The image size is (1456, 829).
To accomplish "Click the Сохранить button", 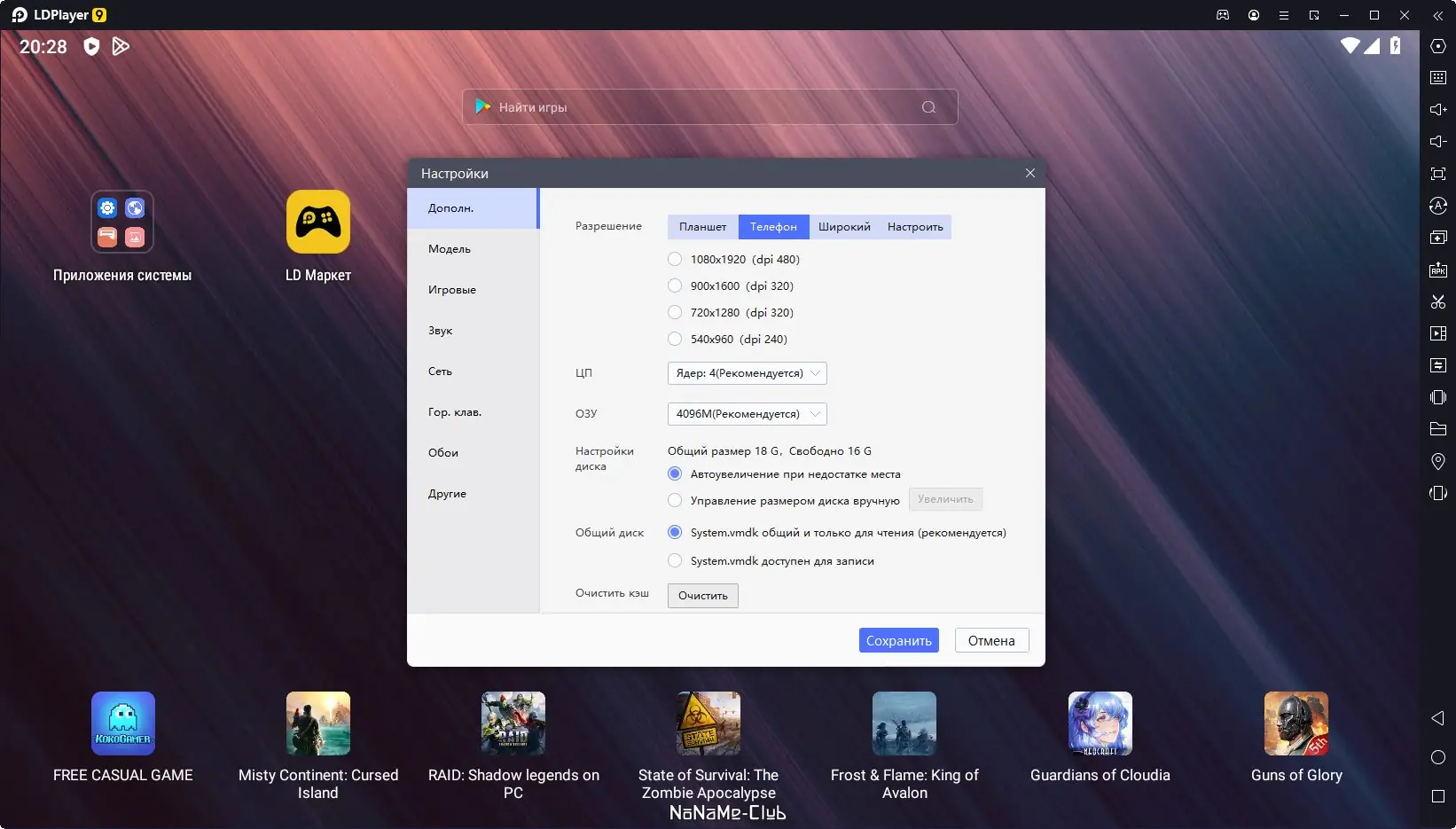I will click(898, 640).
